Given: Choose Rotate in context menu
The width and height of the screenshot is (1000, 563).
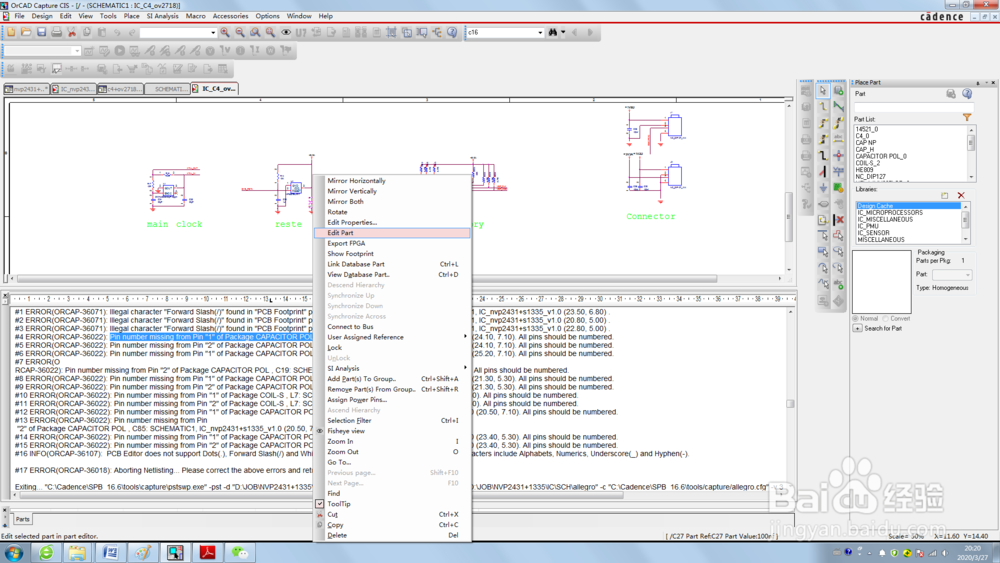Looking at the screenshot, I should (x=392, y=212).
